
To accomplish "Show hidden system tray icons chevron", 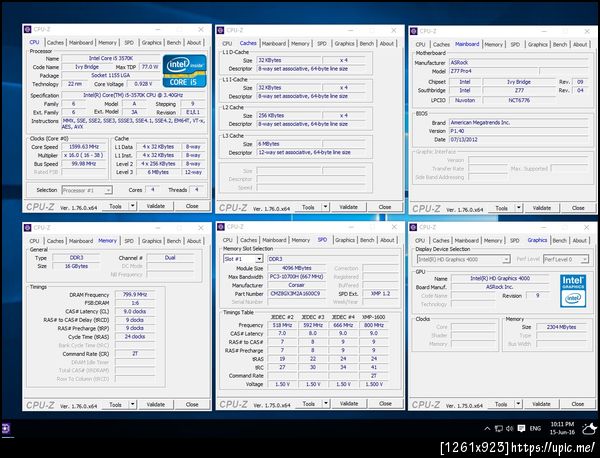I will 487,429.
